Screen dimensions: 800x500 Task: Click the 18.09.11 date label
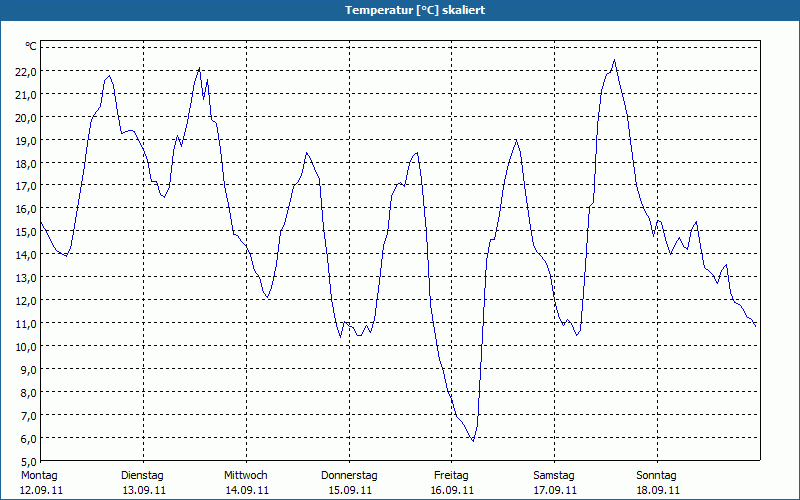658,490
